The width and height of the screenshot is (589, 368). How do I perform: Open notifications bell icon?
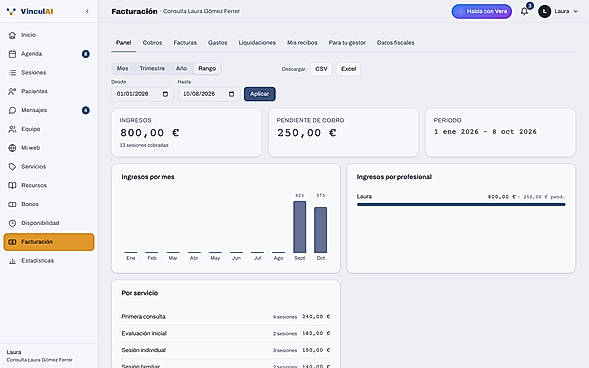tap(524, 11)
